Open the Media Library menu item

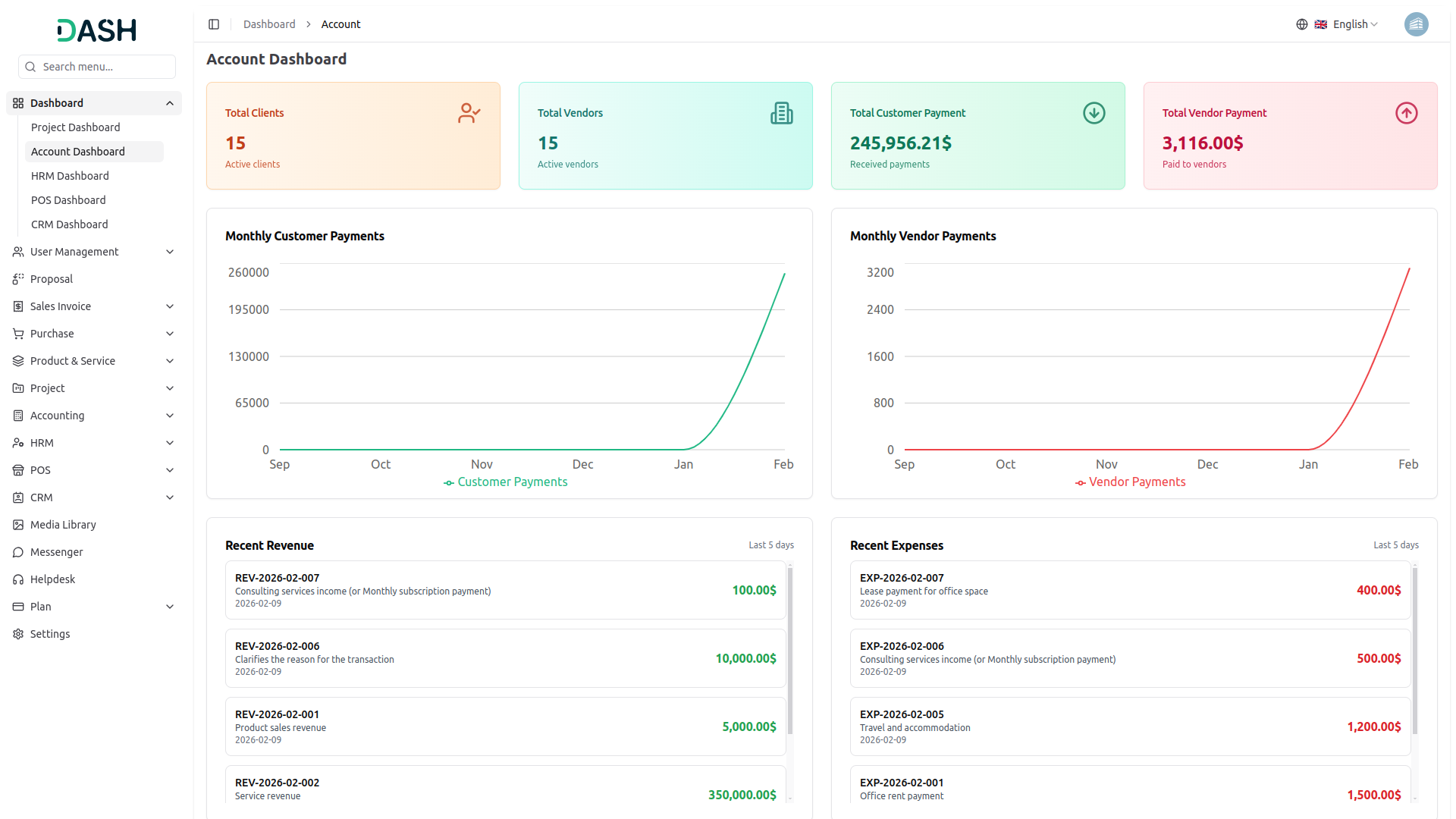pos(63,525)
